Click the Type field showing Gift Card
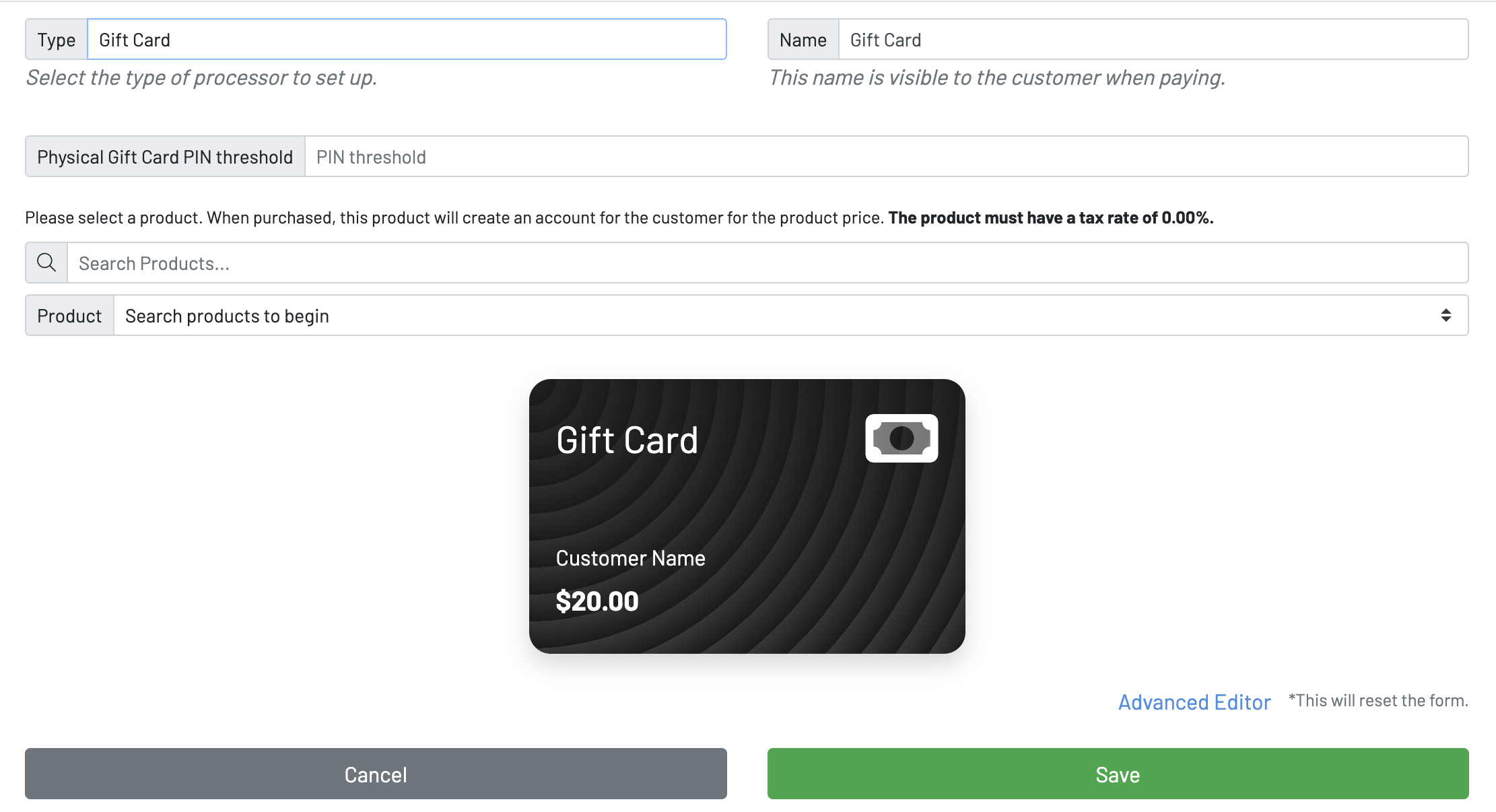 [406, 39]
